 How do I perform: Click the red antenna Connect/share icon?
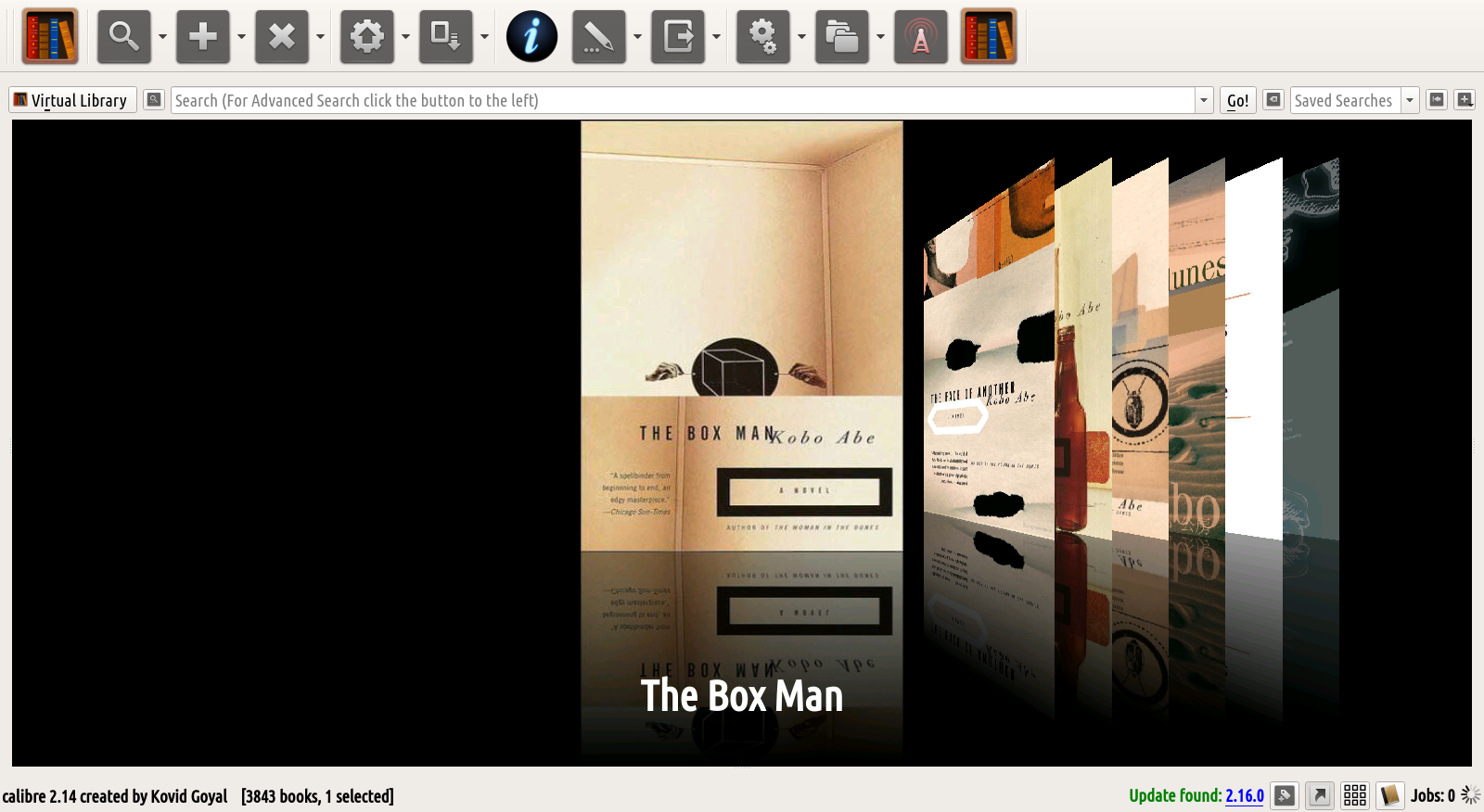920,37
